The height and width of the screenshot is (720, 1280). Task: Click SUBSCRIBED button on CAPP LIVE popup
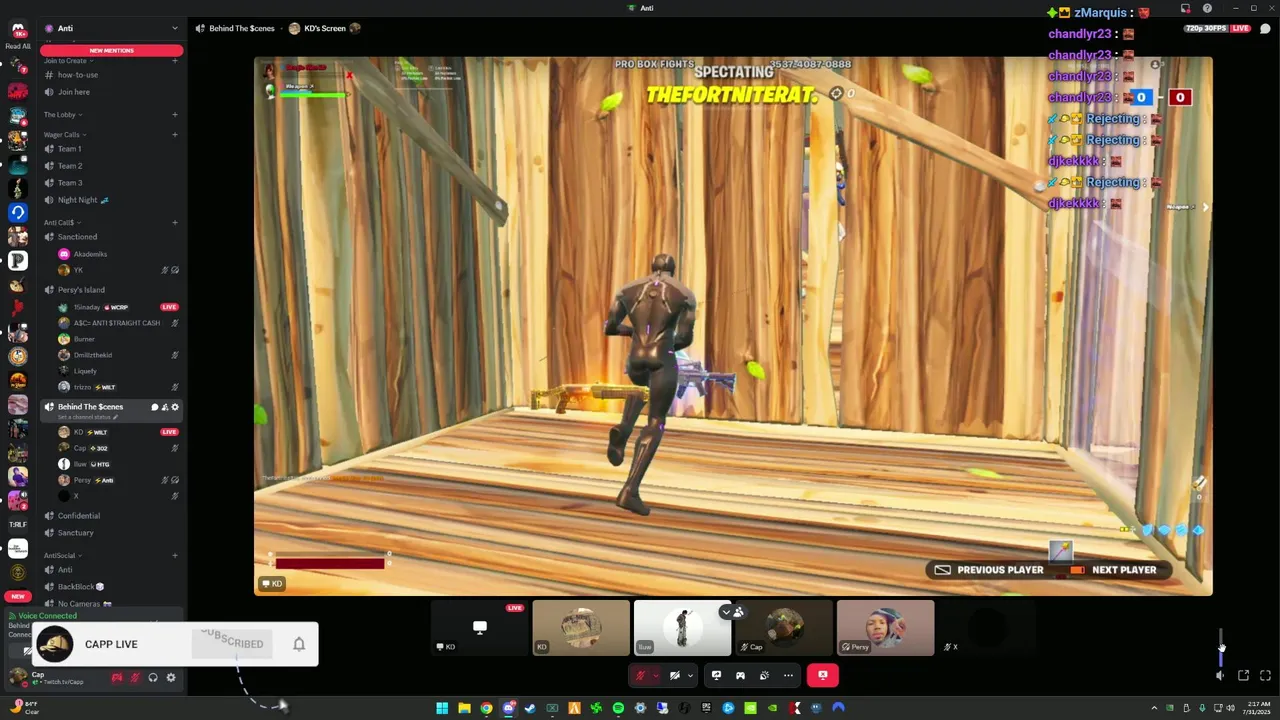coord(232,643)
